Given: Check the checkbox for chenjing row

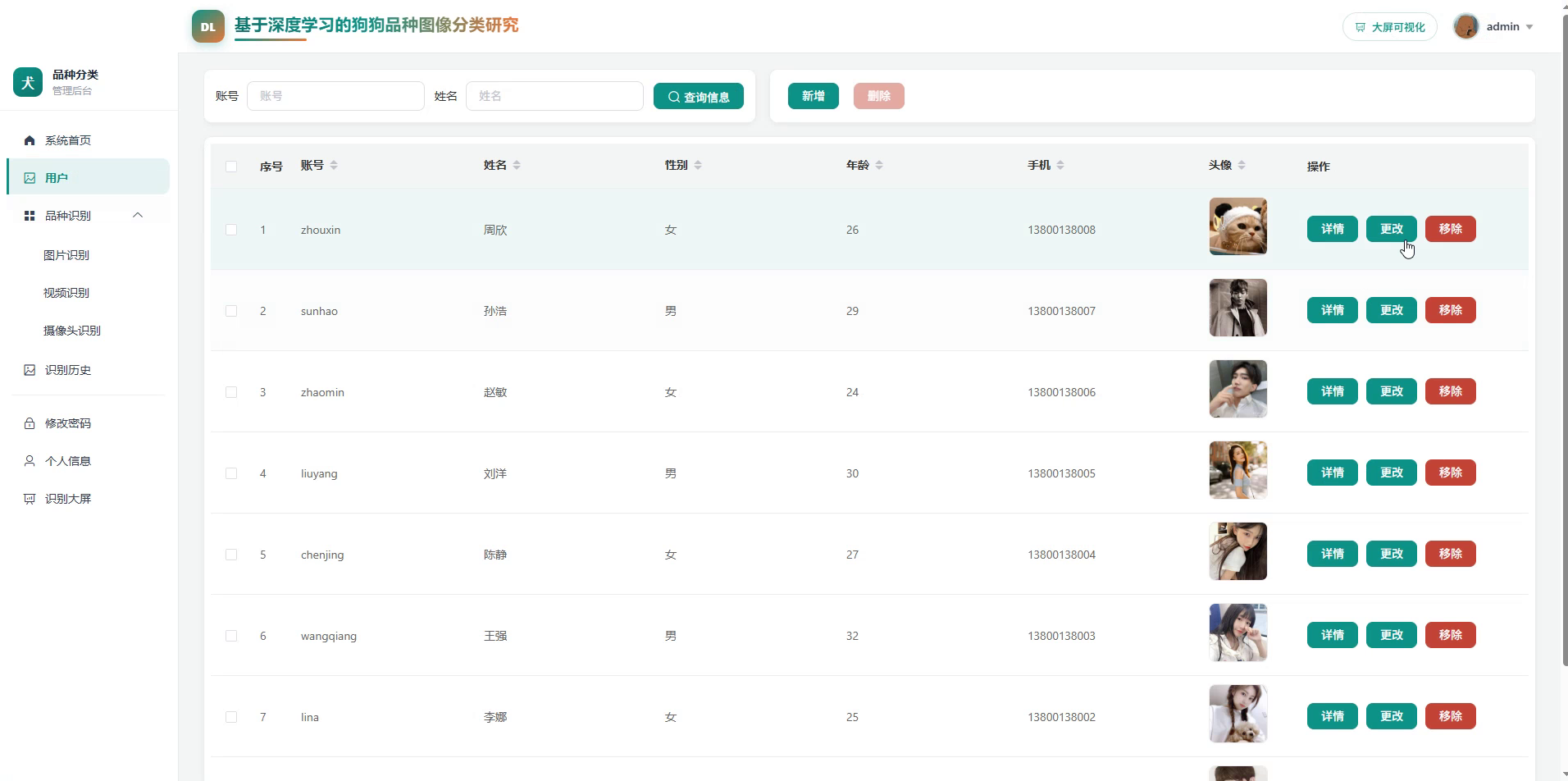Looking at the screenshot, I should click(x=231, y=555).
